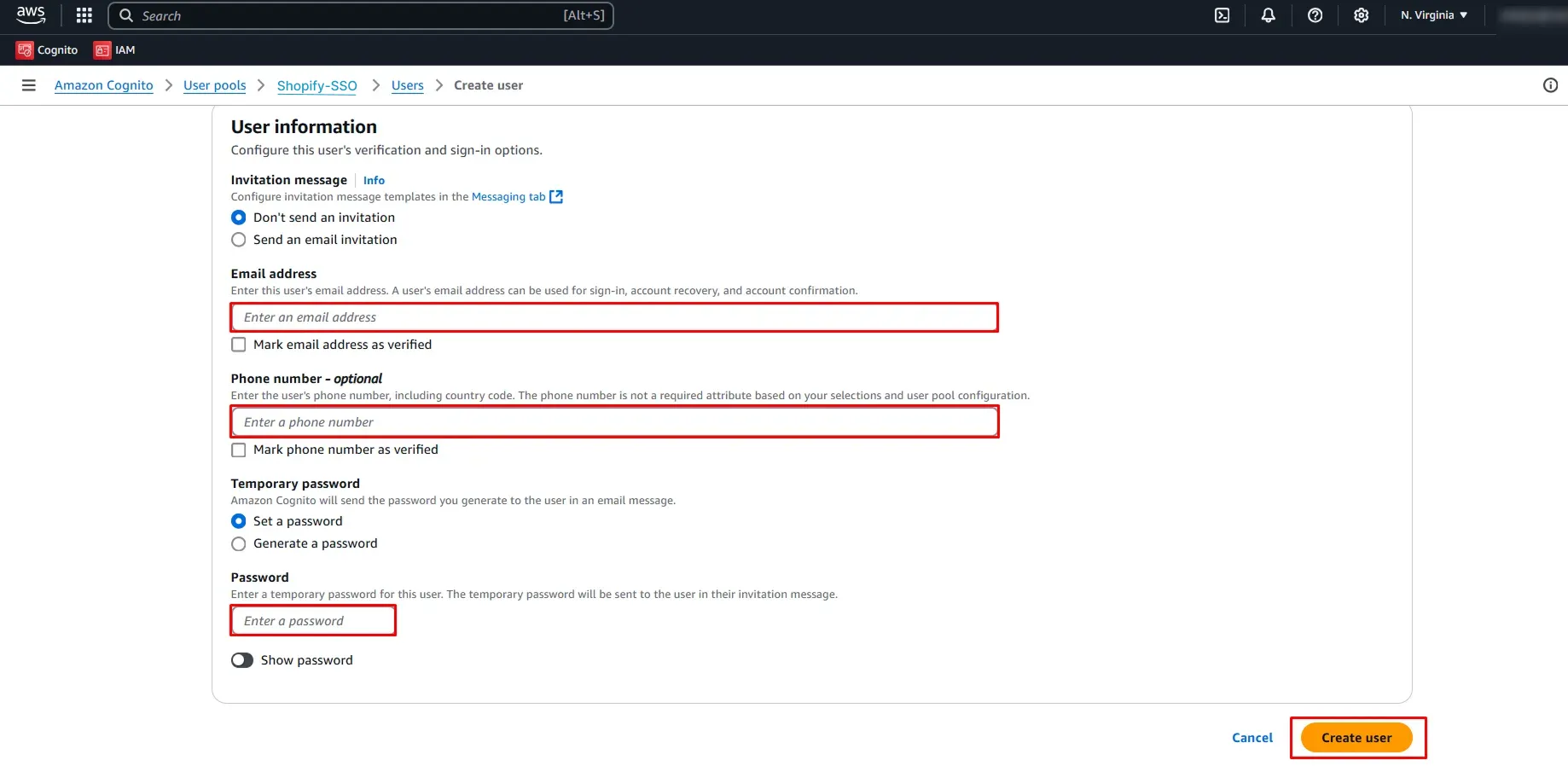This screenshot has width=1568, height=766.
Task: Click the Create user breadcrumb text
Action: coord(488,85)
